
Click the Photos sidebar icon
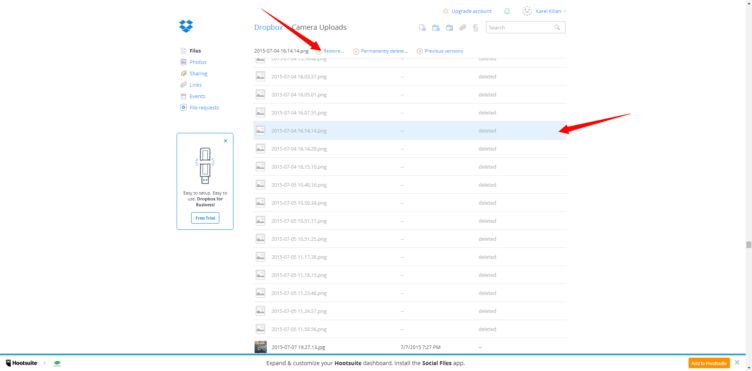[183, 62]
